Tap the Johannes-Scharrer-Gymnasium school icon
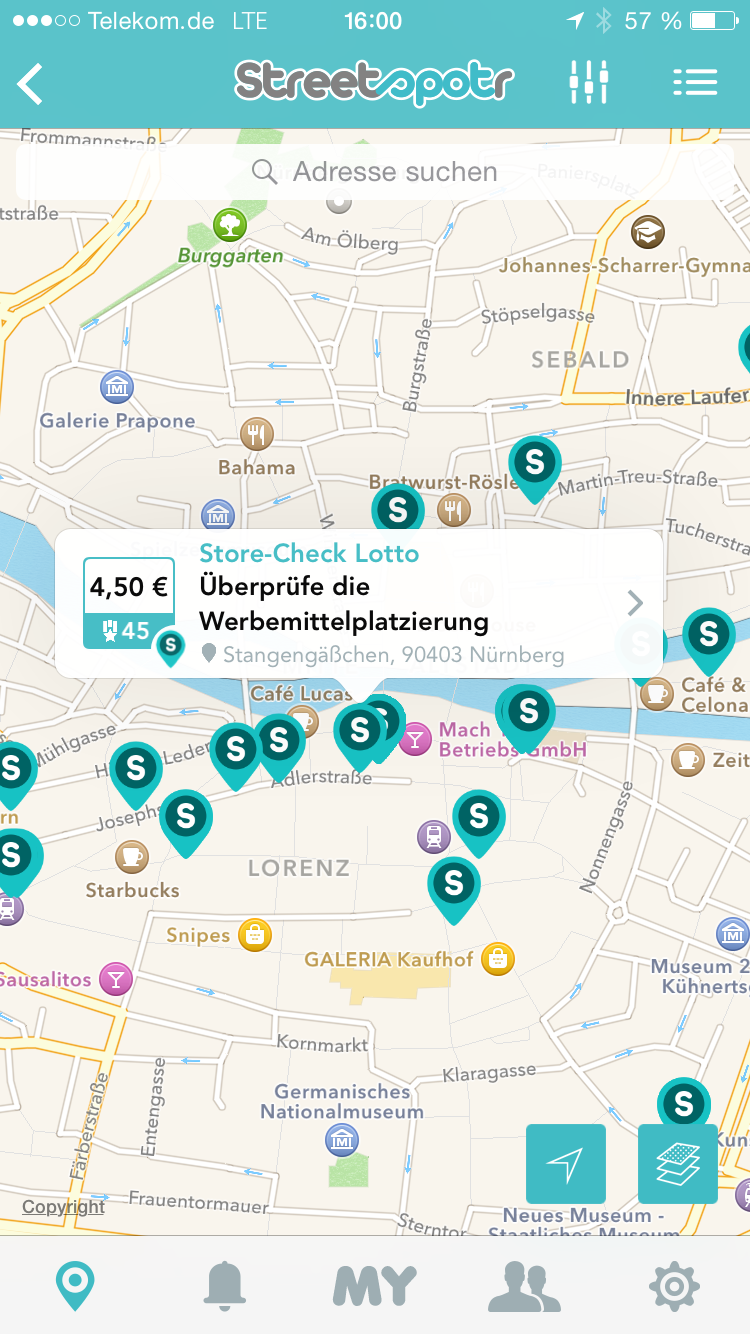 click(x=648, y=233)
